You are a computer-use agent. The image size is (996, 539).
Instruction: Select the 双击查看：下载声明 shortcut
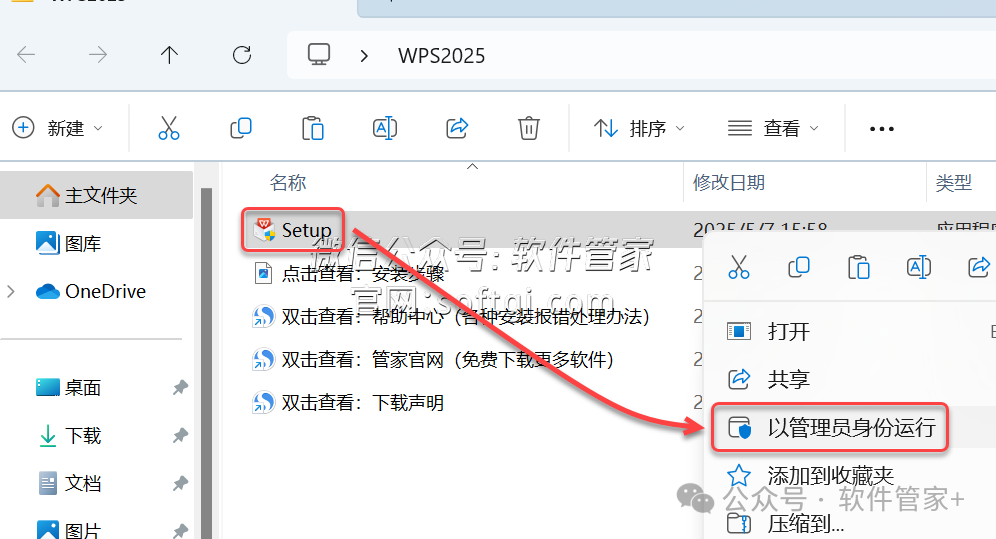click(348, 403)
